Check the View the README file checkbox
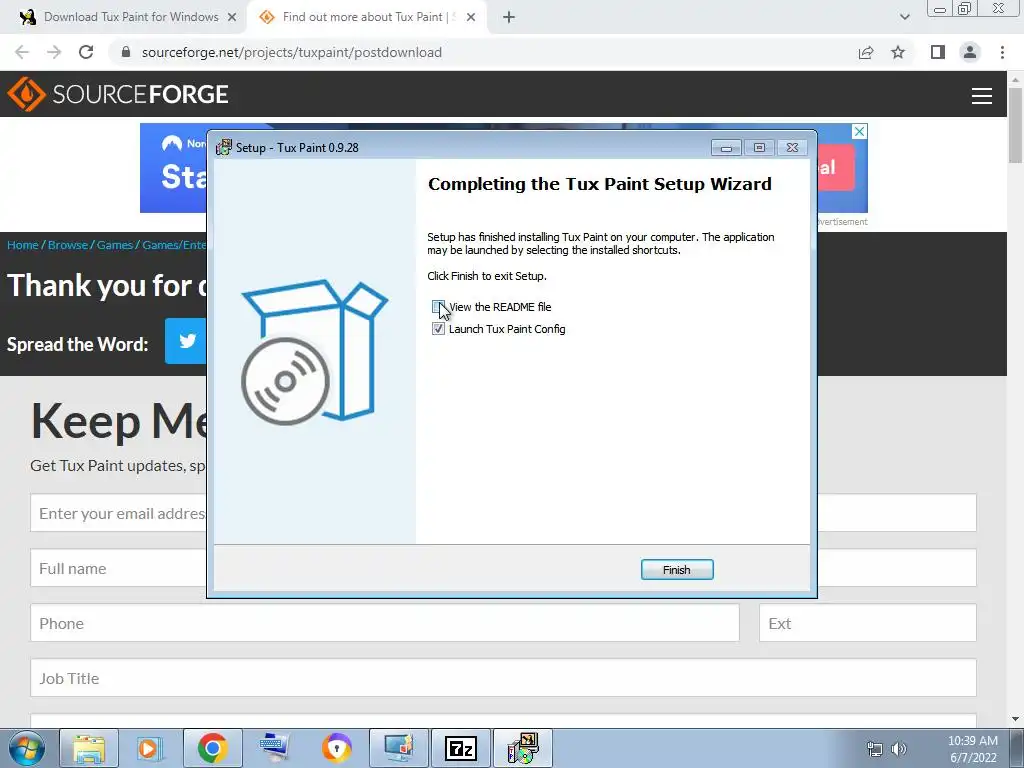This screenshot has height=768, width=1024. tap(438, 307)
